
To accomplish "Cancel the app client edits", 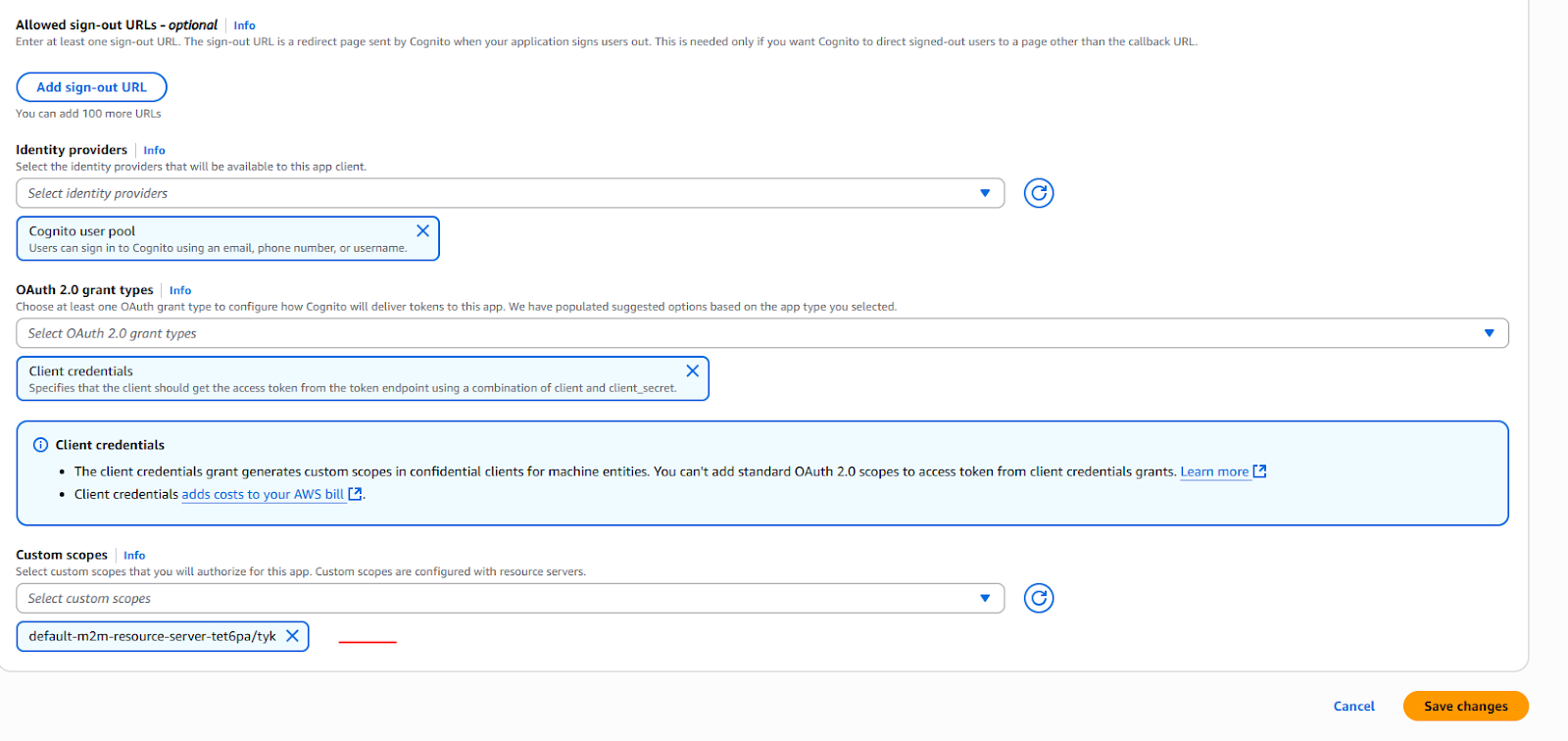I will coord(1353,706).
